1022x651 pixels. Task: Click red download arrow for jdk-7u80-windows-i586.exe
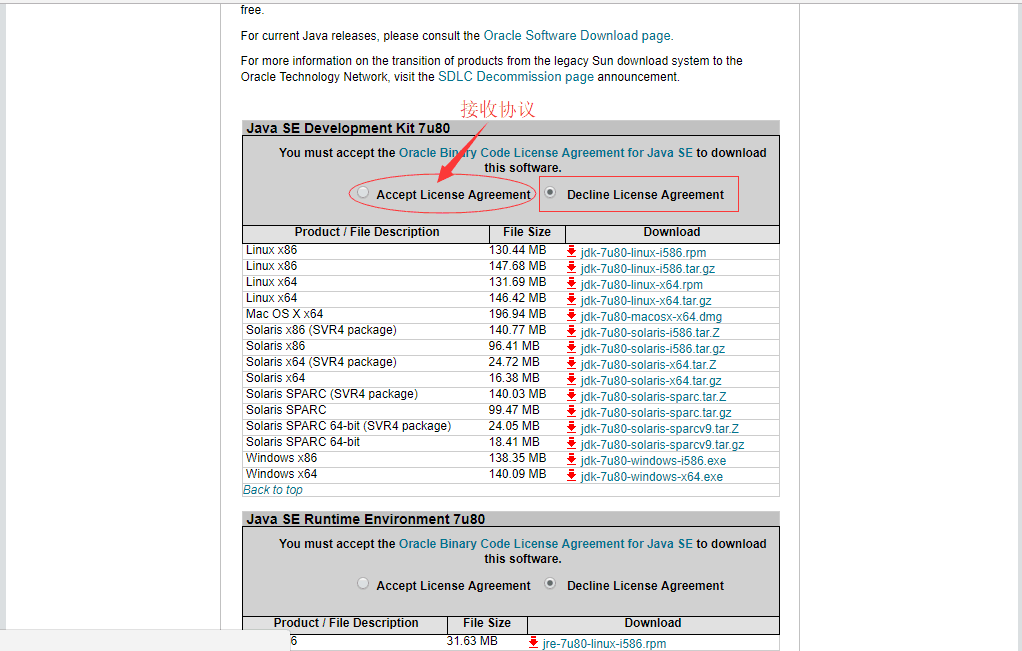(572, 459)
